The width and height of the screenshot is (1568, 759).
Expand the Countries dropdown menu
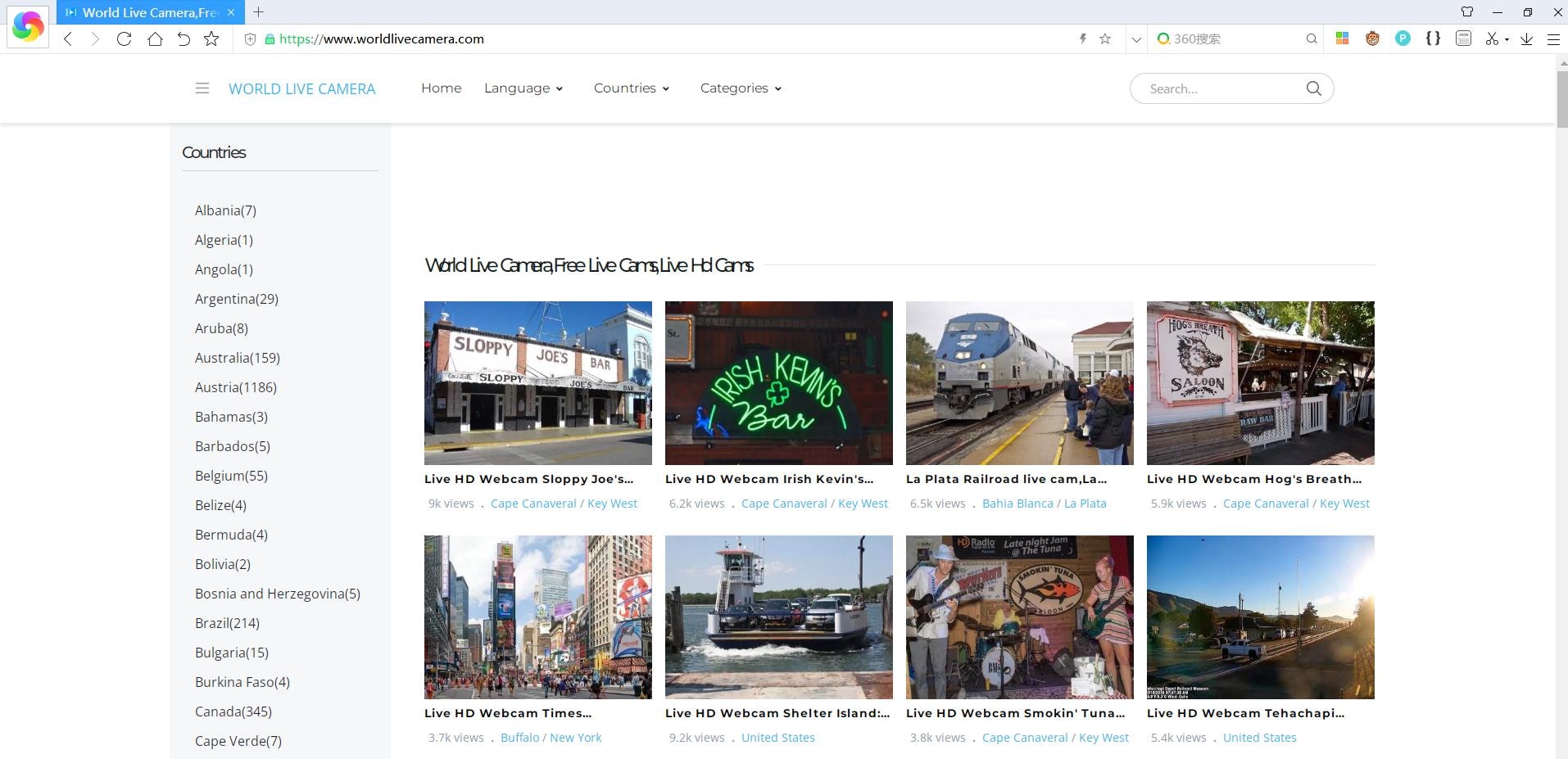(632, 88)
